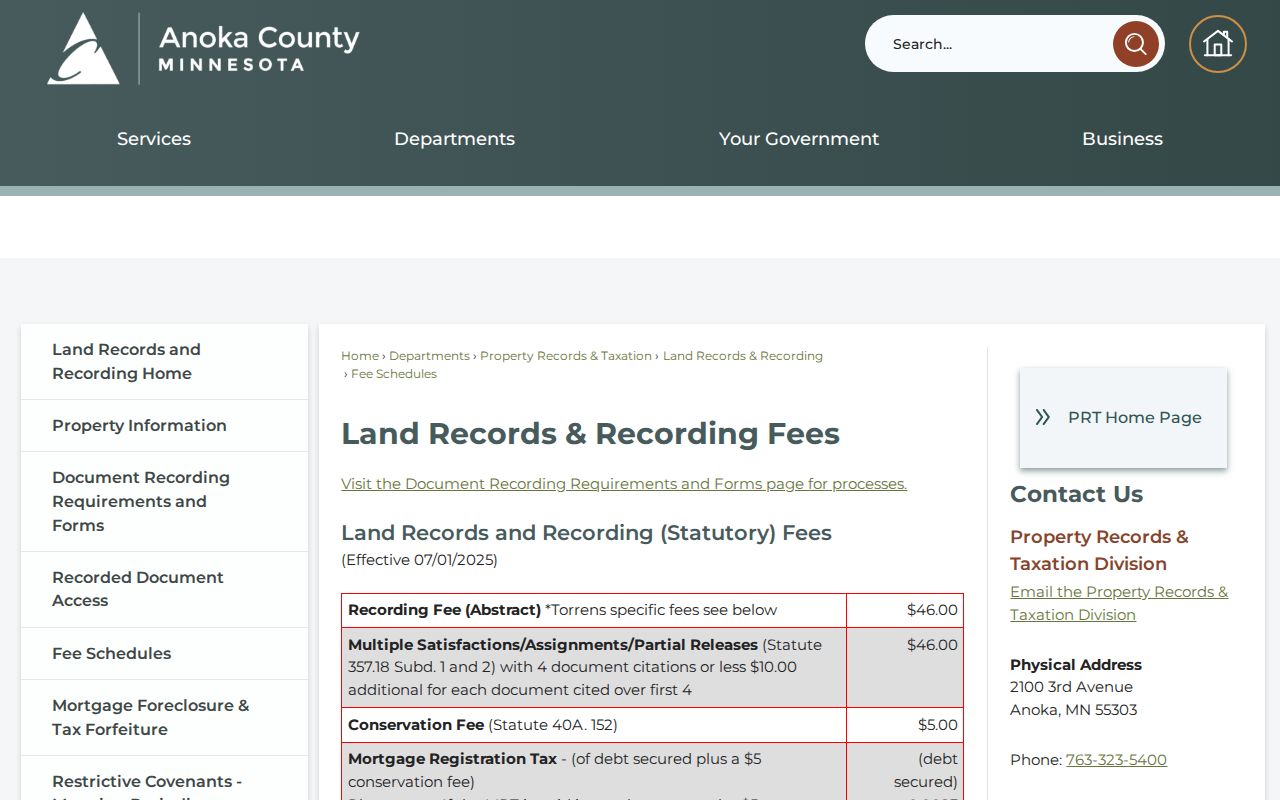Open the Departments menu

pyautogui.click(x=454, y=139)
